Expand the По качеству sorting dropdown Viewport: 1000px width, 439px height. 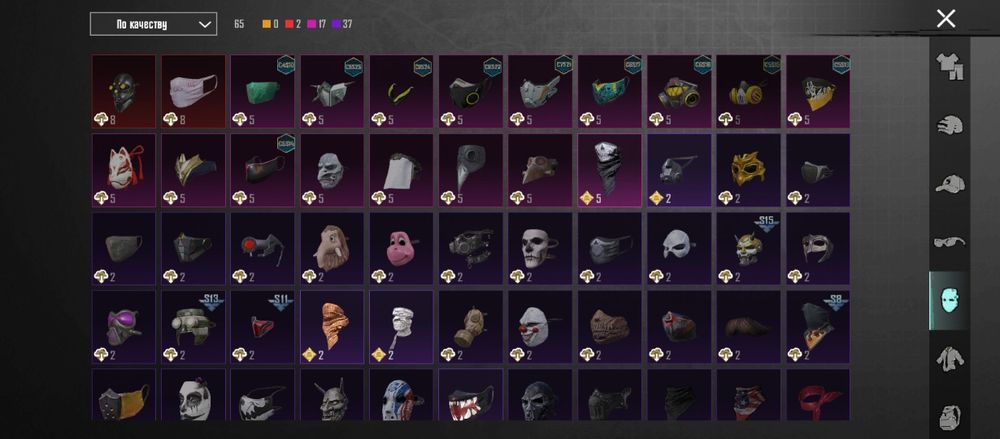point(153,24)
